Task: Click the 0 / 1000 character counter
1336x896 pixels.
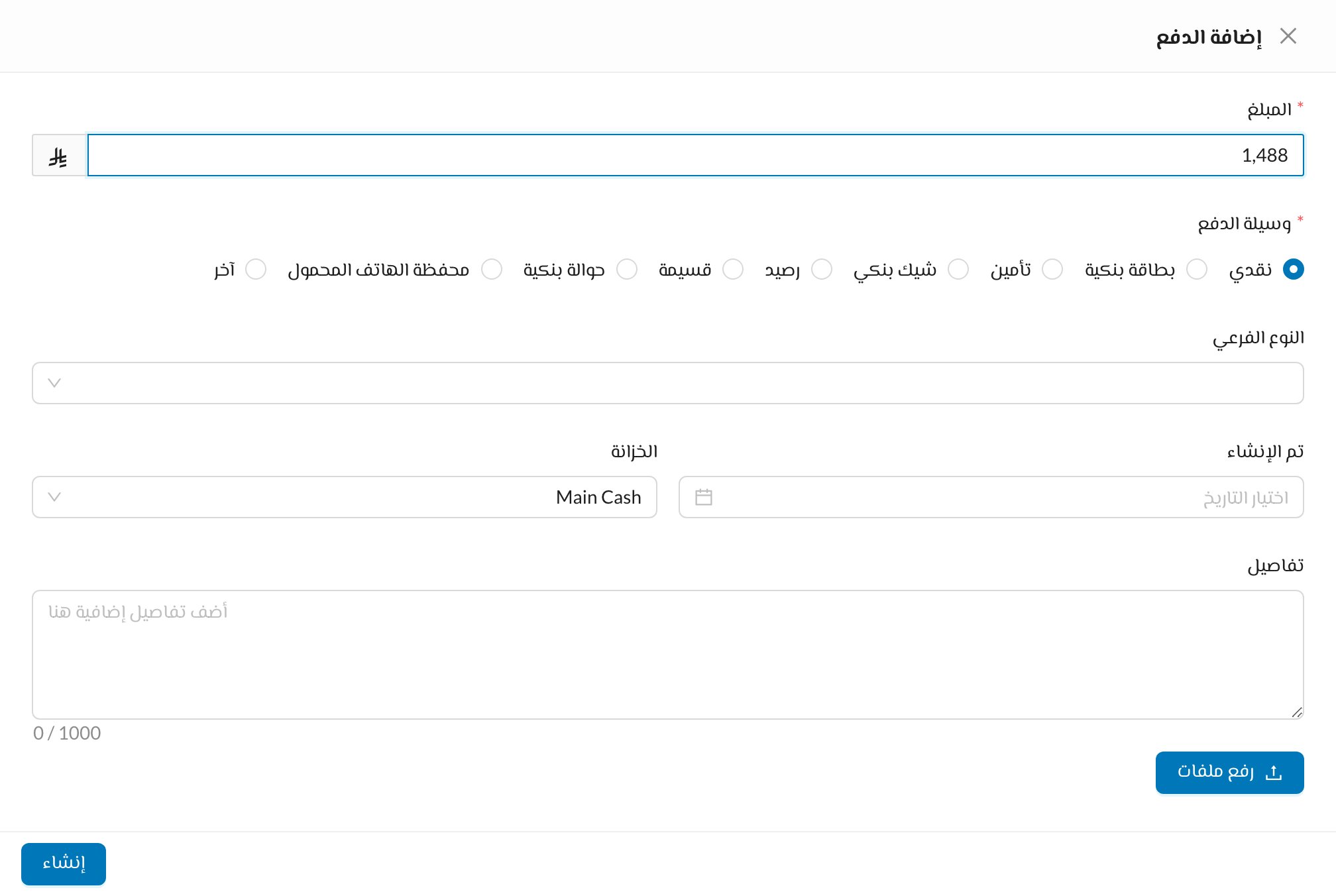Action: tap(67, 734)
